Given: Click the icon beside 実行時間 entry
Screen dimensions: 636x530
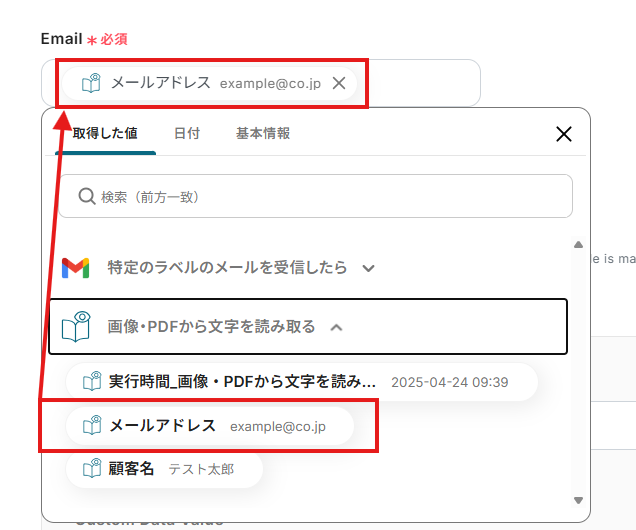Looking at the screenshot, I should (x=92, y=381).
